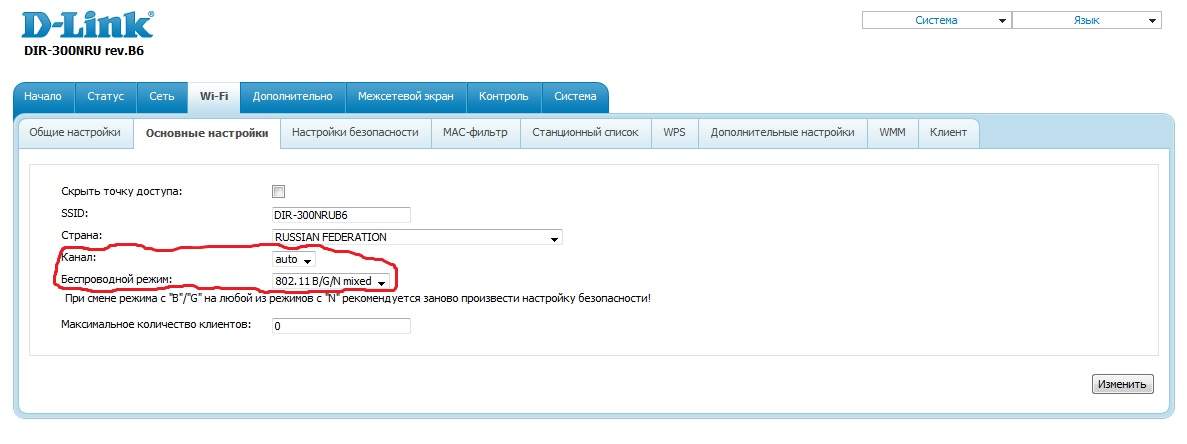Open the Дополнительно tab

point(292,96)
